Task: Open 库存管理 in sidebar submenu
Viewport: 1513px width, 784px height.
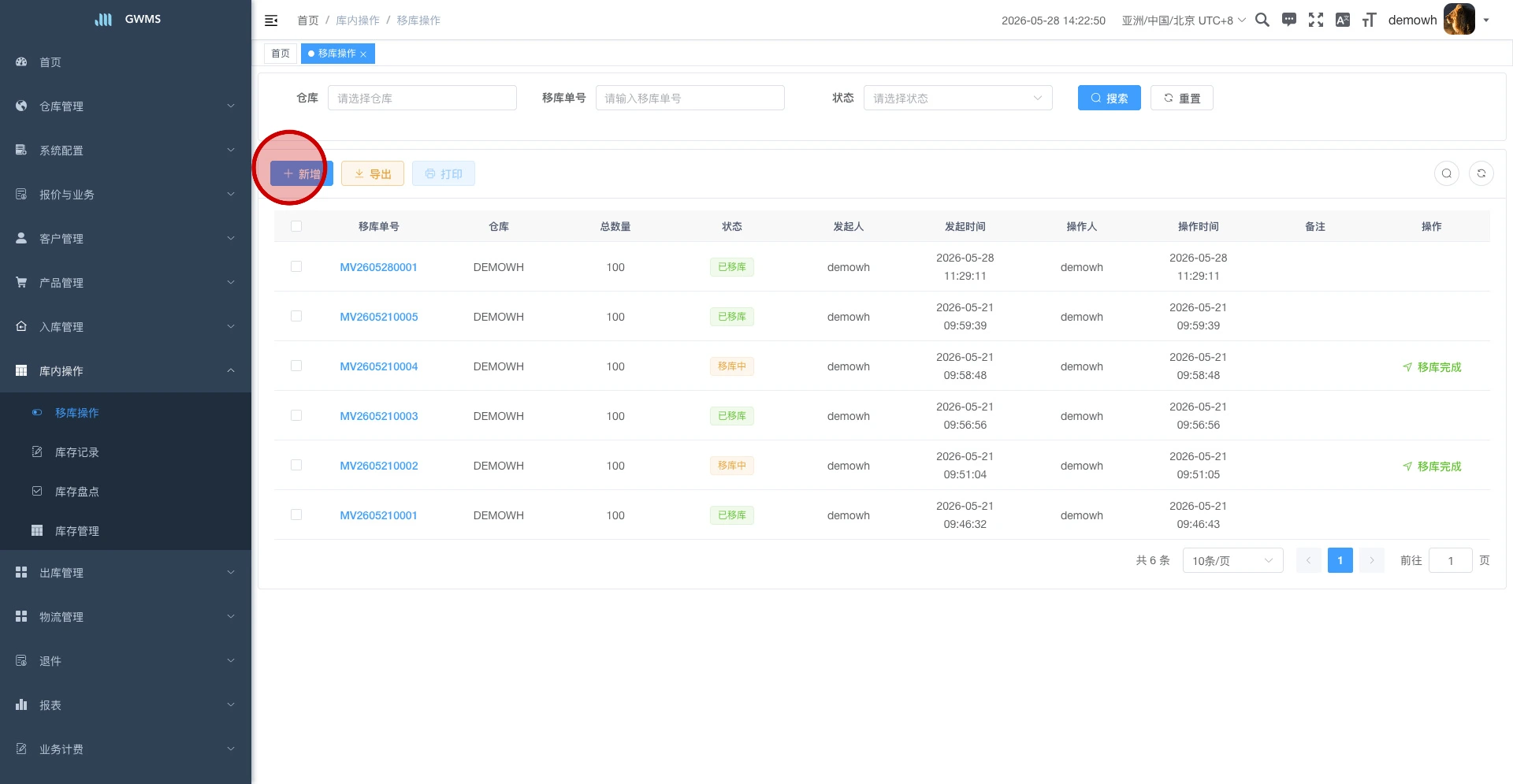Action: click(126, 530)
